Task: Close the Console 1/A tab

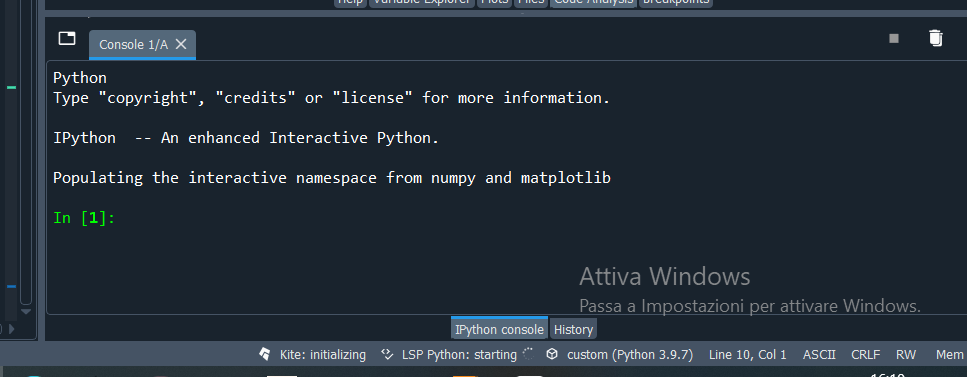Action: [181, 44]
